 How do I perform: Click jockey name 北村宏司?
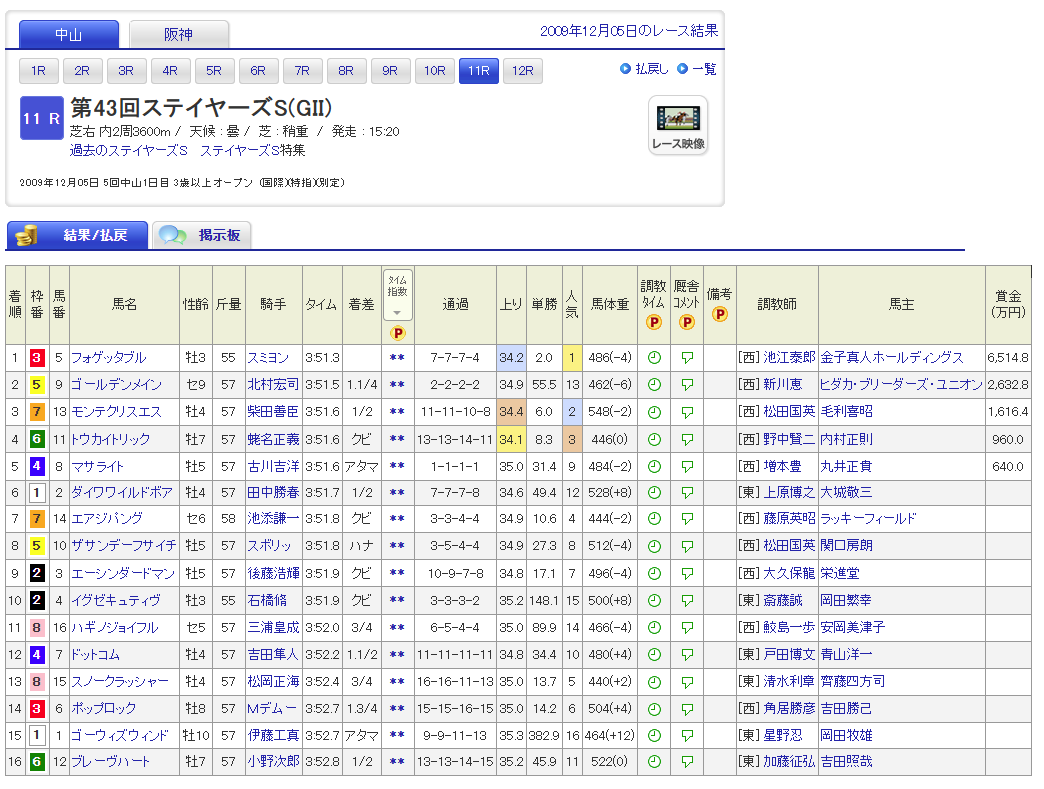[x=272, y=385]
